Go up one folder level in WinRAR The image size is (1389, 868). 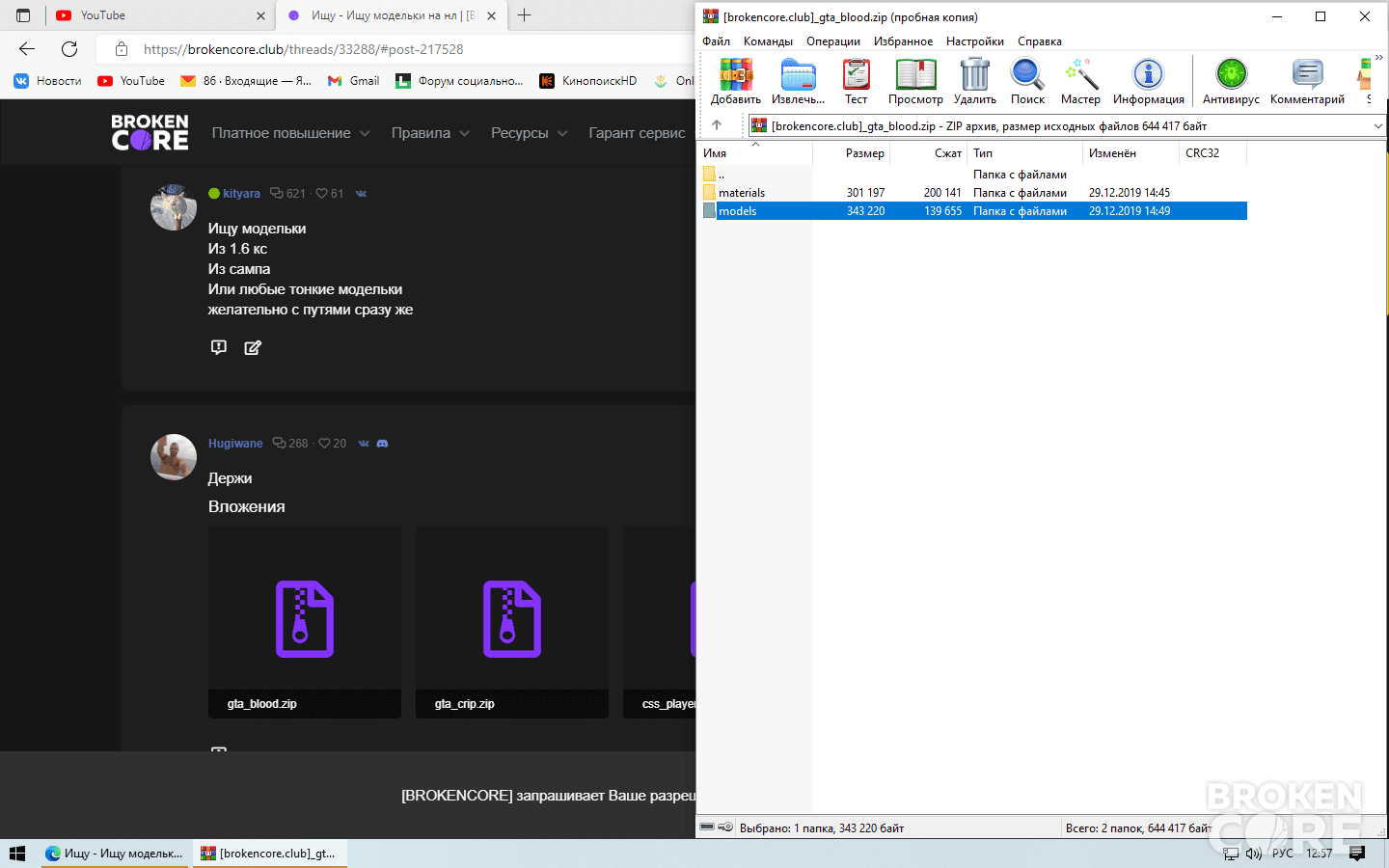tap(717, 125)
